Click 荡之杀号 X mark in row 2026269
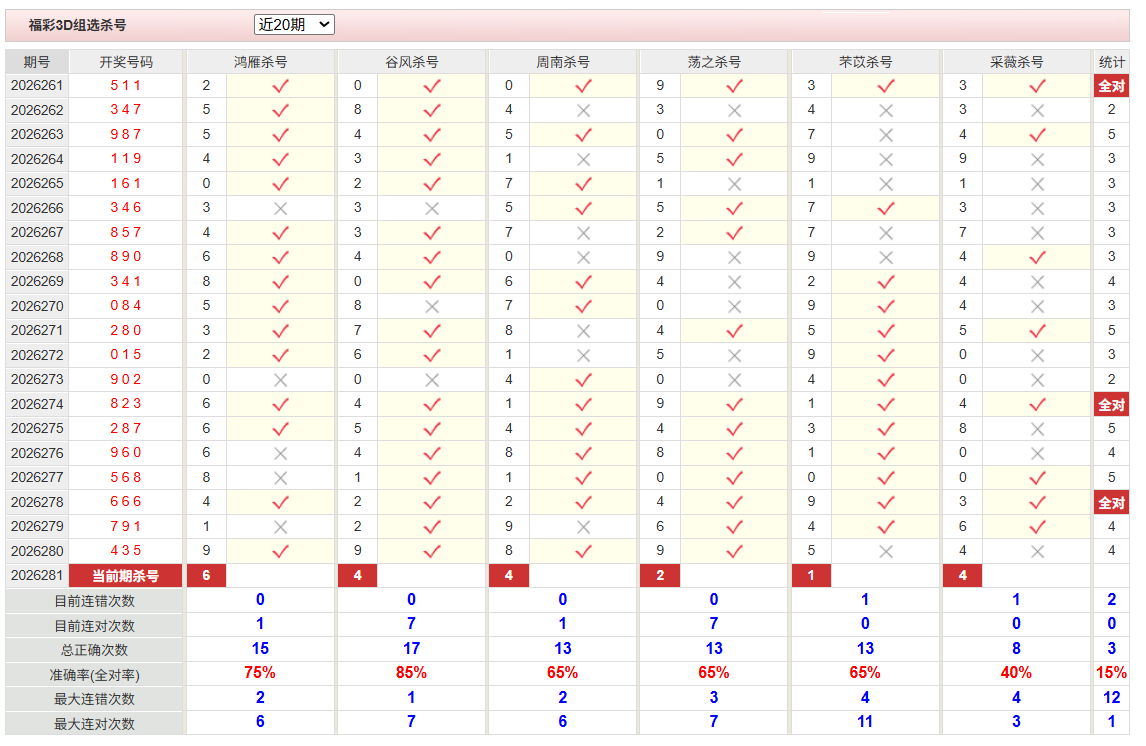1146x746 pixels. point(735,282)
